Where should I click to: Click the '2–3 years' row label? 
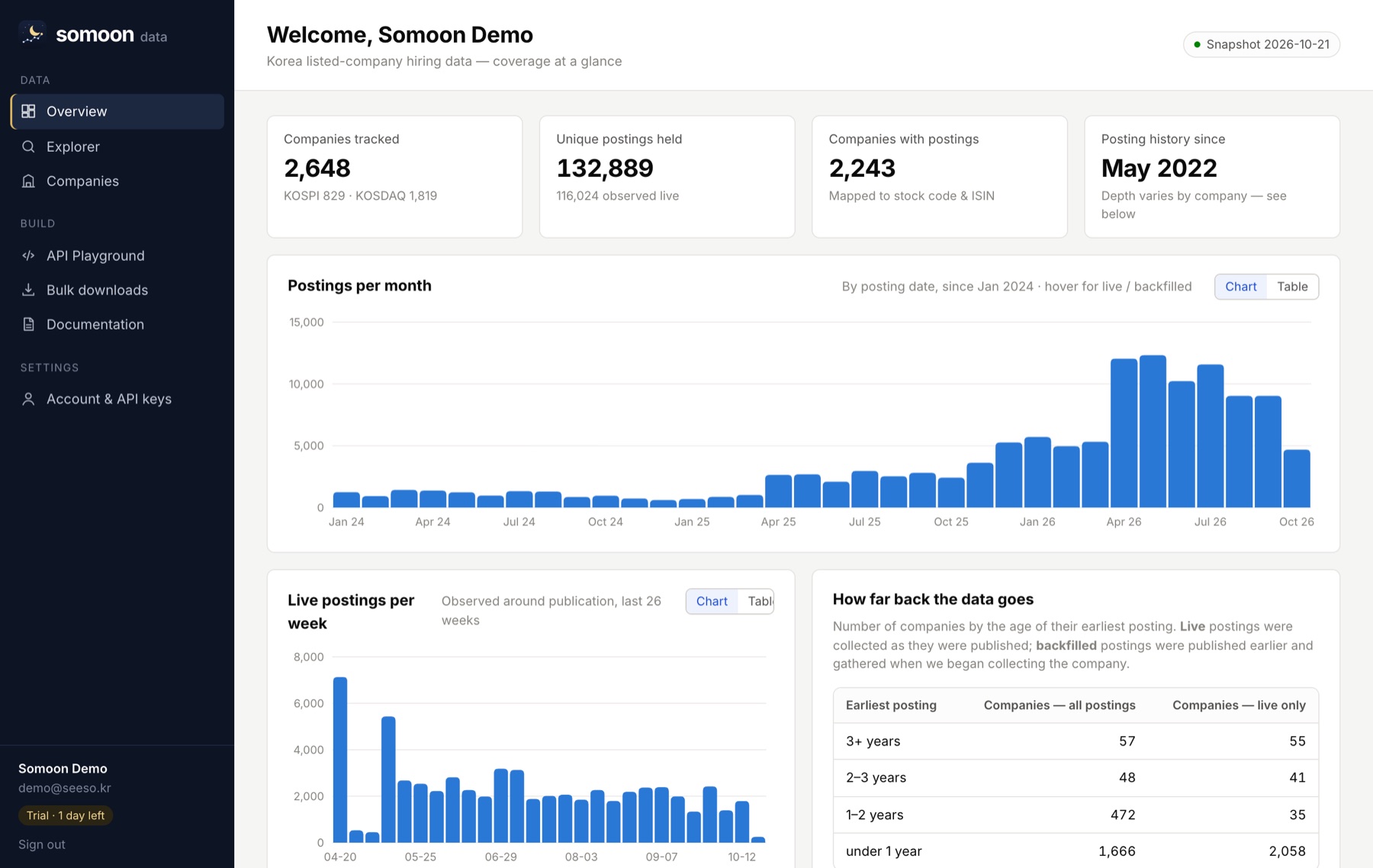click(876, 778)
